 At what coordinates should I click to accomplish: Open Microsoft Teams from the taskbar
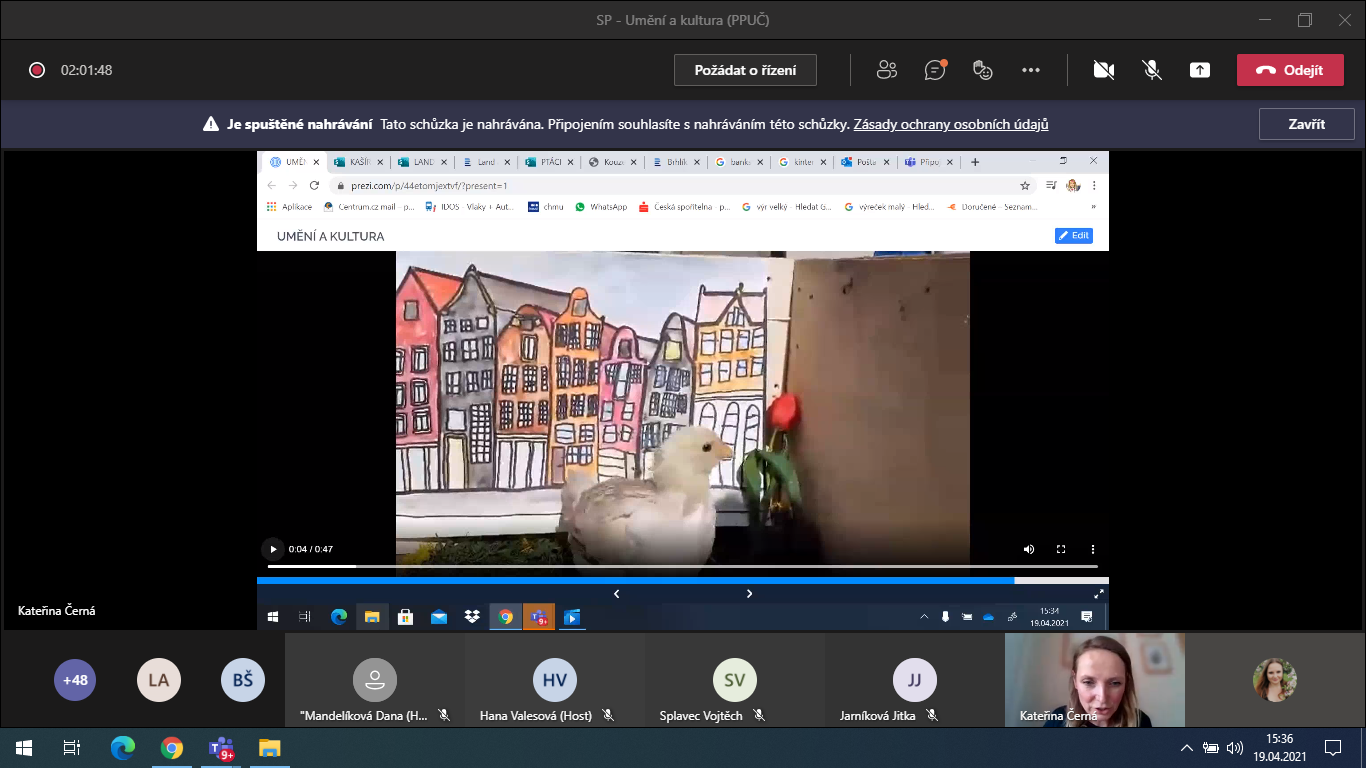(220, 747)
